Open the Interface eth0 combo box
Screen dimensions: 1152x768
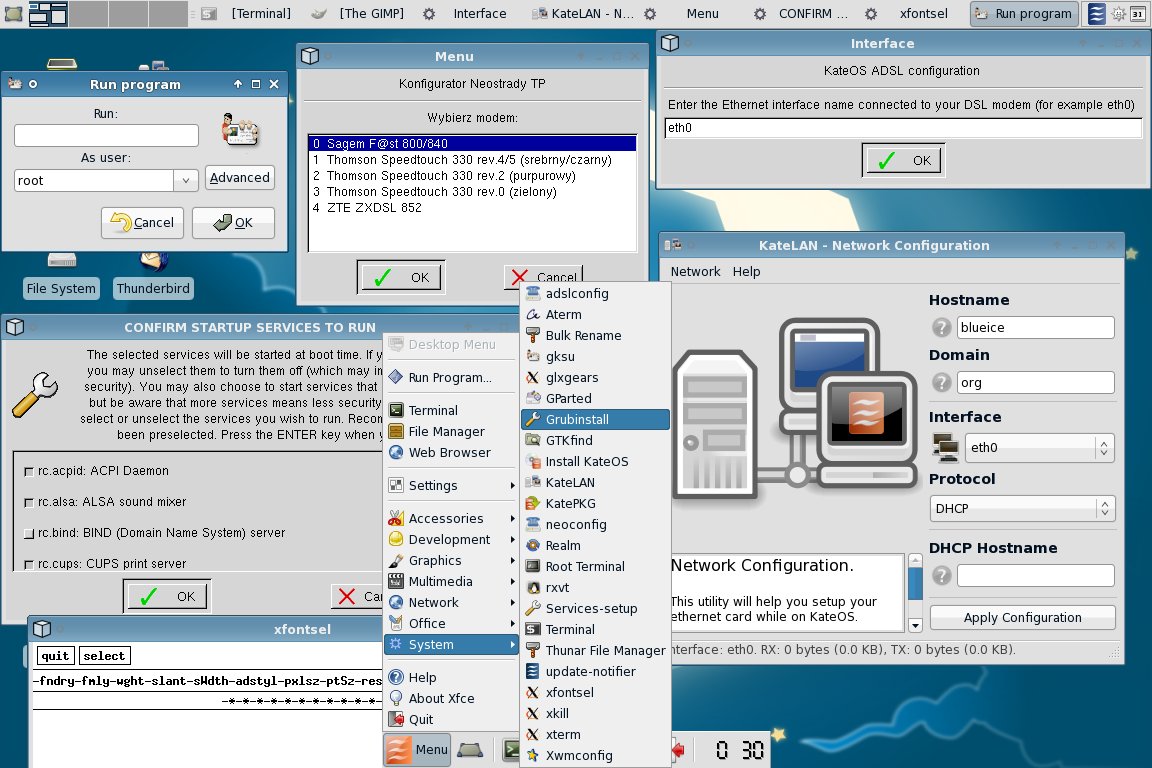[x=1038, y=448]
